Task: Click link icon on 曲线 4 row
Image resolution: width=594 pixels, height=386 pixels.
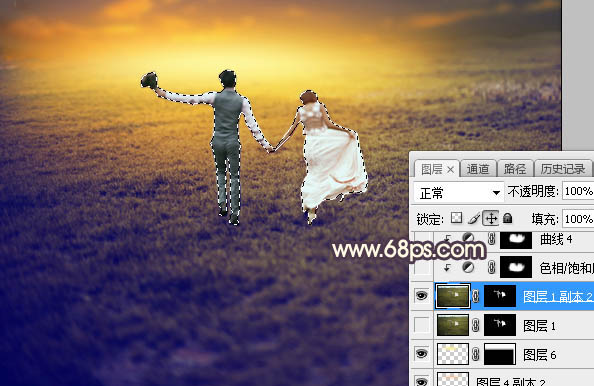Action: click(x=491, y=239)
